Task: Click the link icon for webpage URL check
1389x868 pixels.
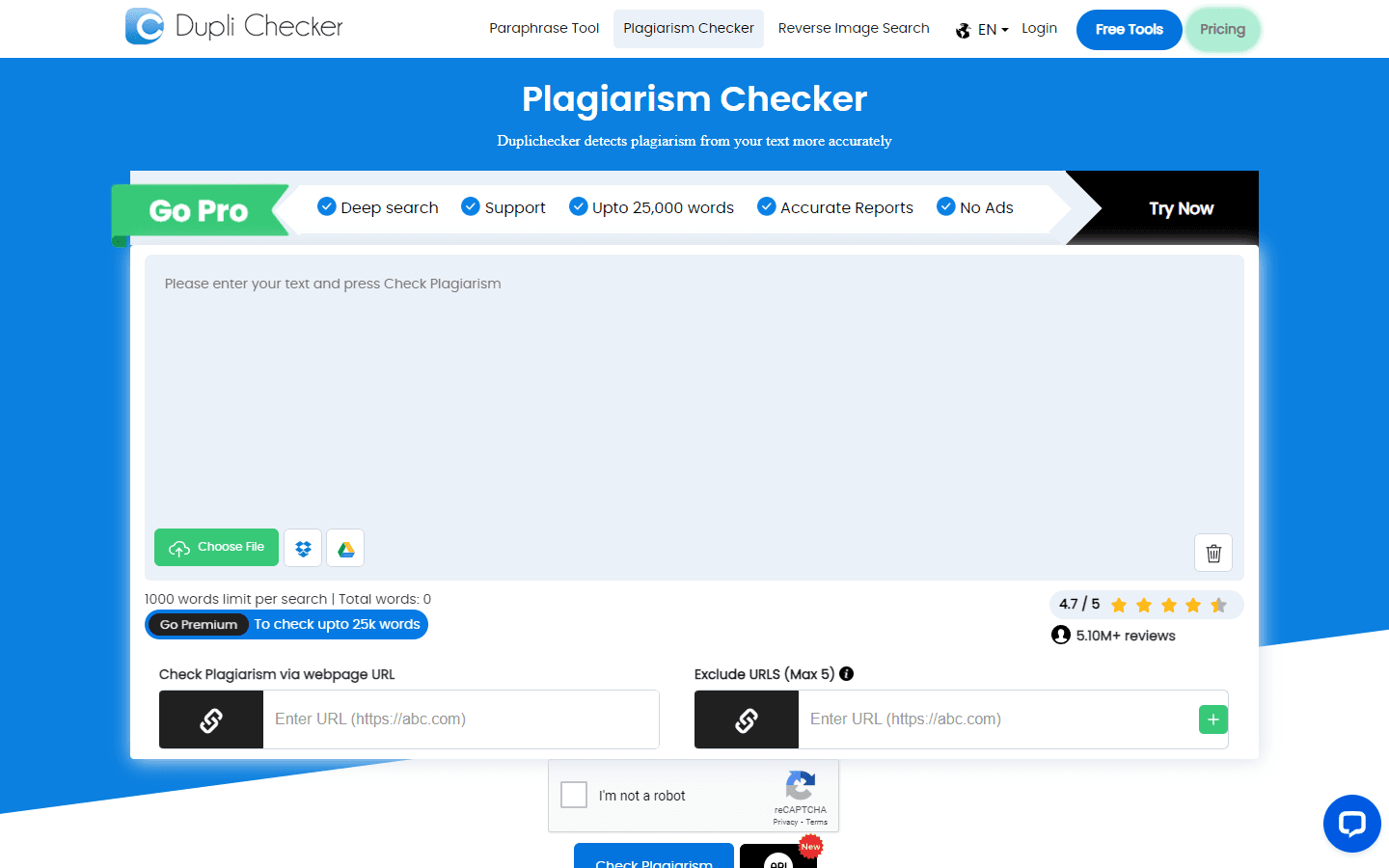Action: point(211,719)
